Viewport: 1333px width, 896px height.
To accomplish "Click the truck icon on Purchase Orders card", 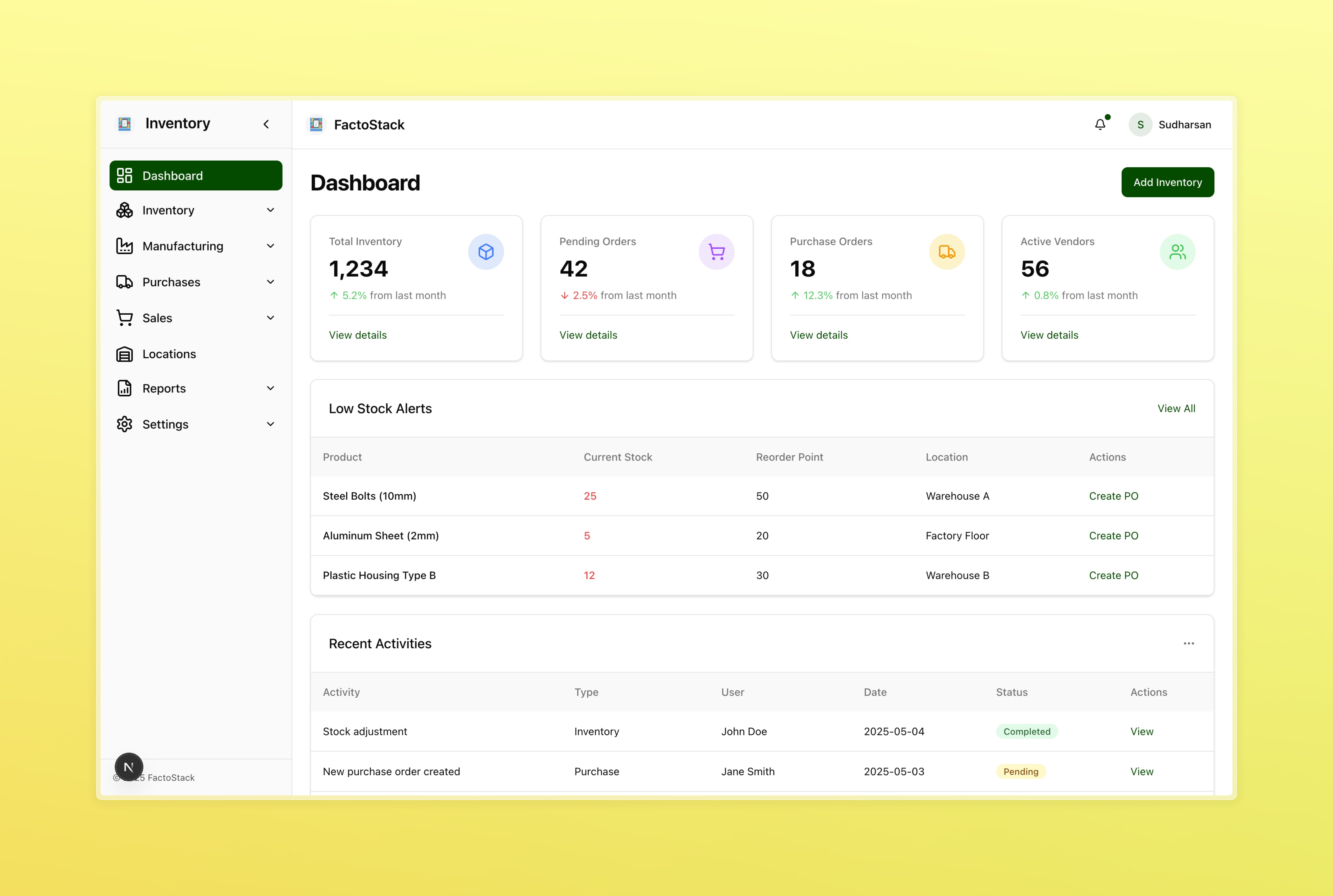I will coord(947,252).
